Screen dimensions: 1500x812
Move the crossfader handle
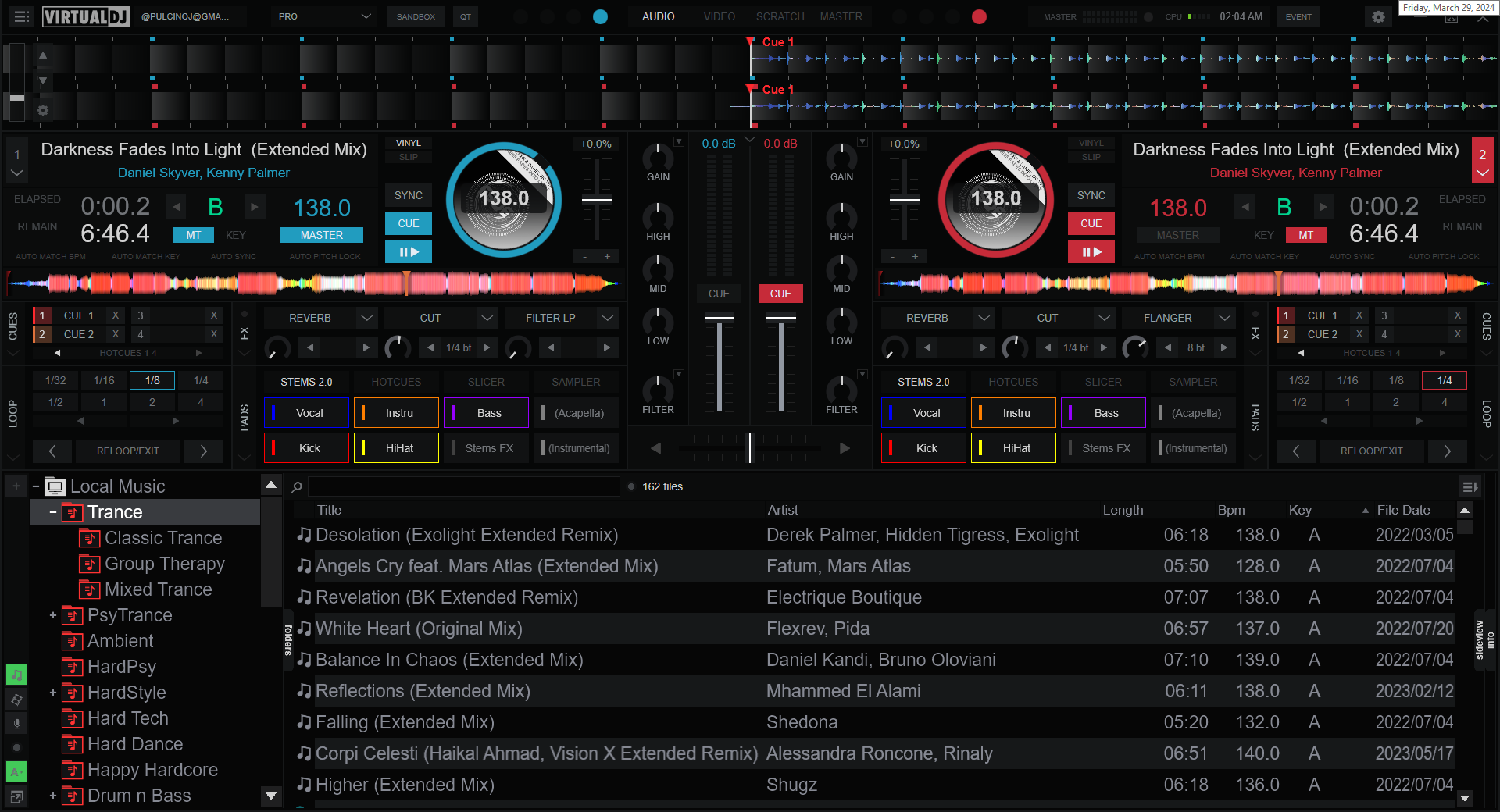(750, 448)
